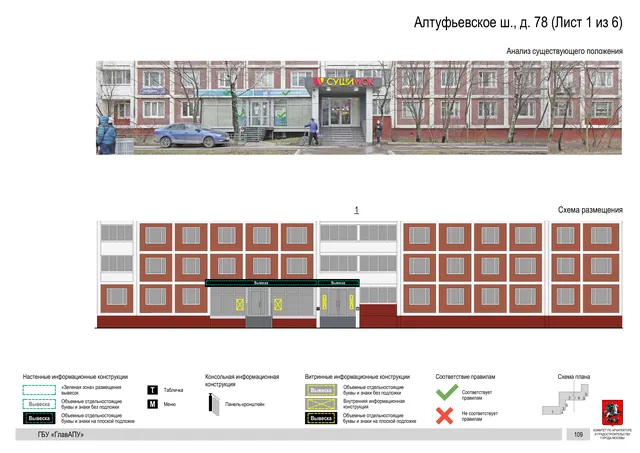Click the committee caption under the coat of arms
The width and height of the screenshot is (640, 453).
(612, 434)
